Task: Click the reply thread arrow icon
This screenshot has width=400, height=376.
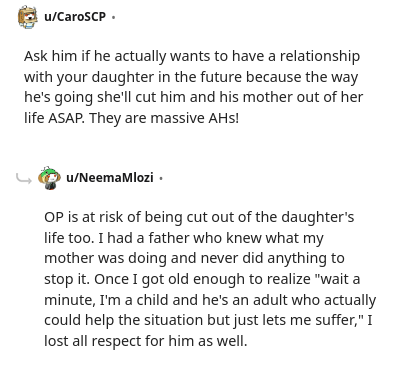Action: tap(24, 179)
